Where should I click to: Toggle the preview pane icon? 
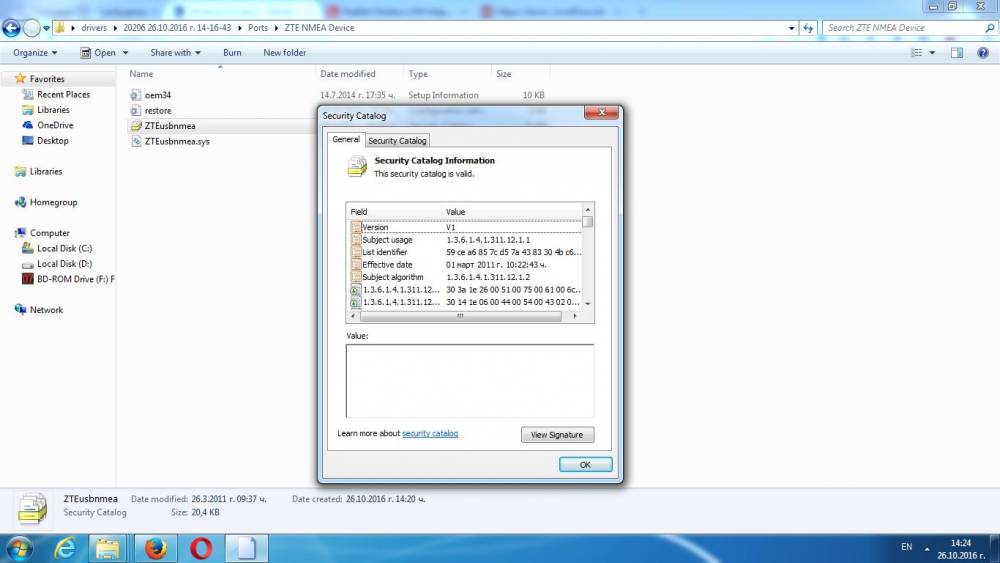[957, 53]
